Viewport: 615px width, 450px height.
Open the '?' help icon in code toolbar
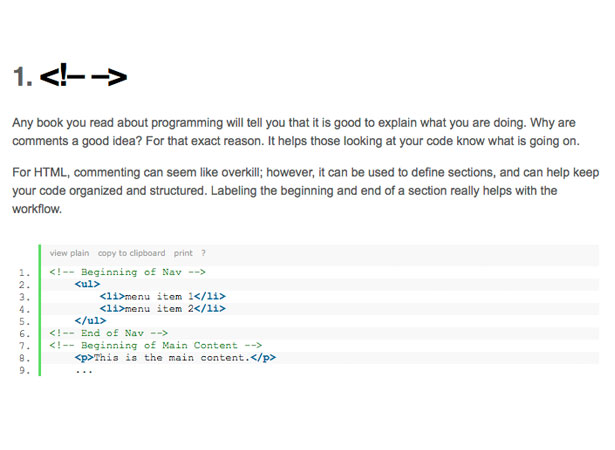point(203,253)
